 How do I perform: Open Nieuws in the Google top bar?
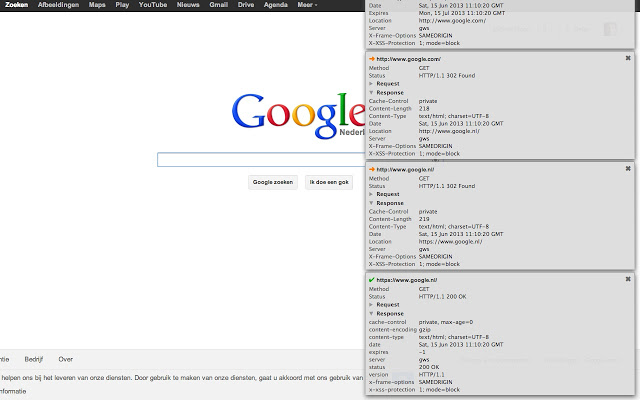point(188,5)
